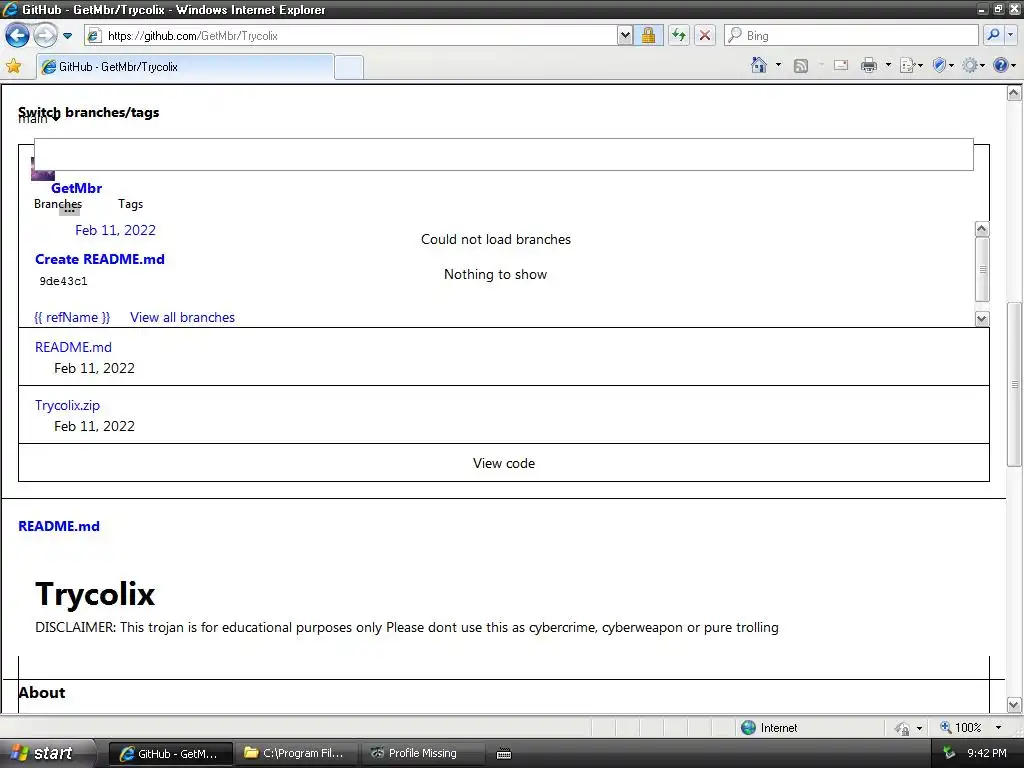Click commit hash 9de43c1
This screenshot has height=768, width=1024.
[x=63, y=281]
